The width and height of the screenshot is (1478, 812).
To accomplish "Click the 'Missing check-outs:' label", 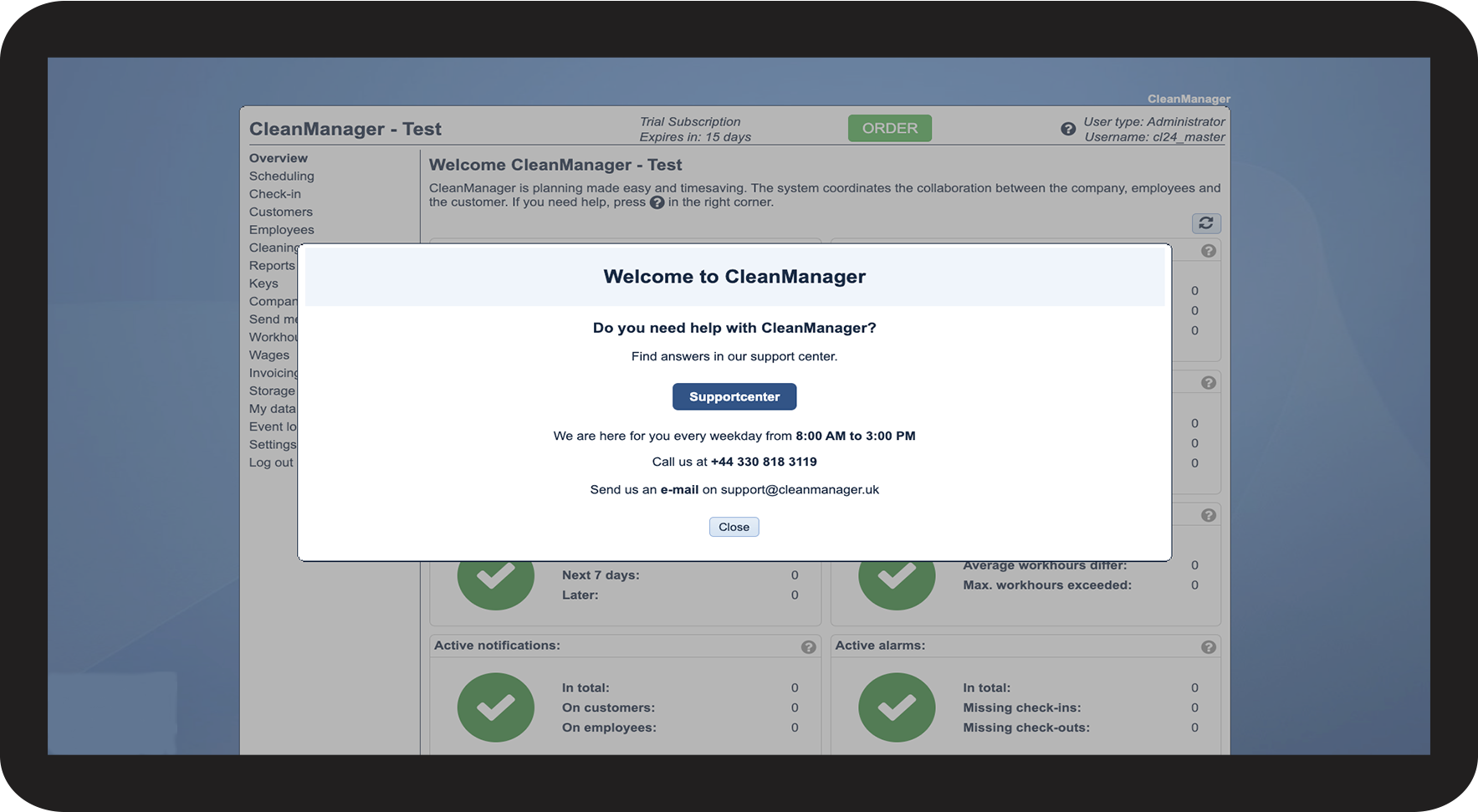I will 1026,728.
